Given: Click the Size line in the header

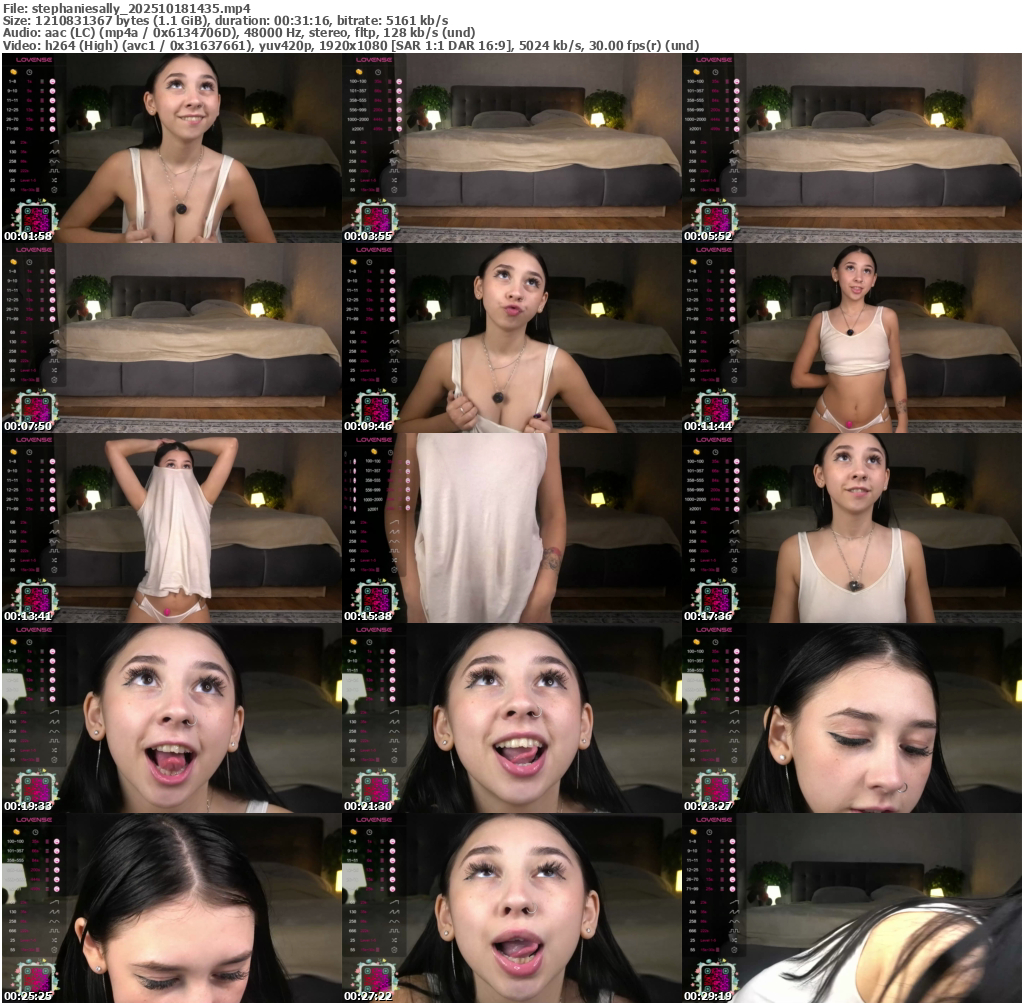Looking at the screenshot, I should click(225, 20).
